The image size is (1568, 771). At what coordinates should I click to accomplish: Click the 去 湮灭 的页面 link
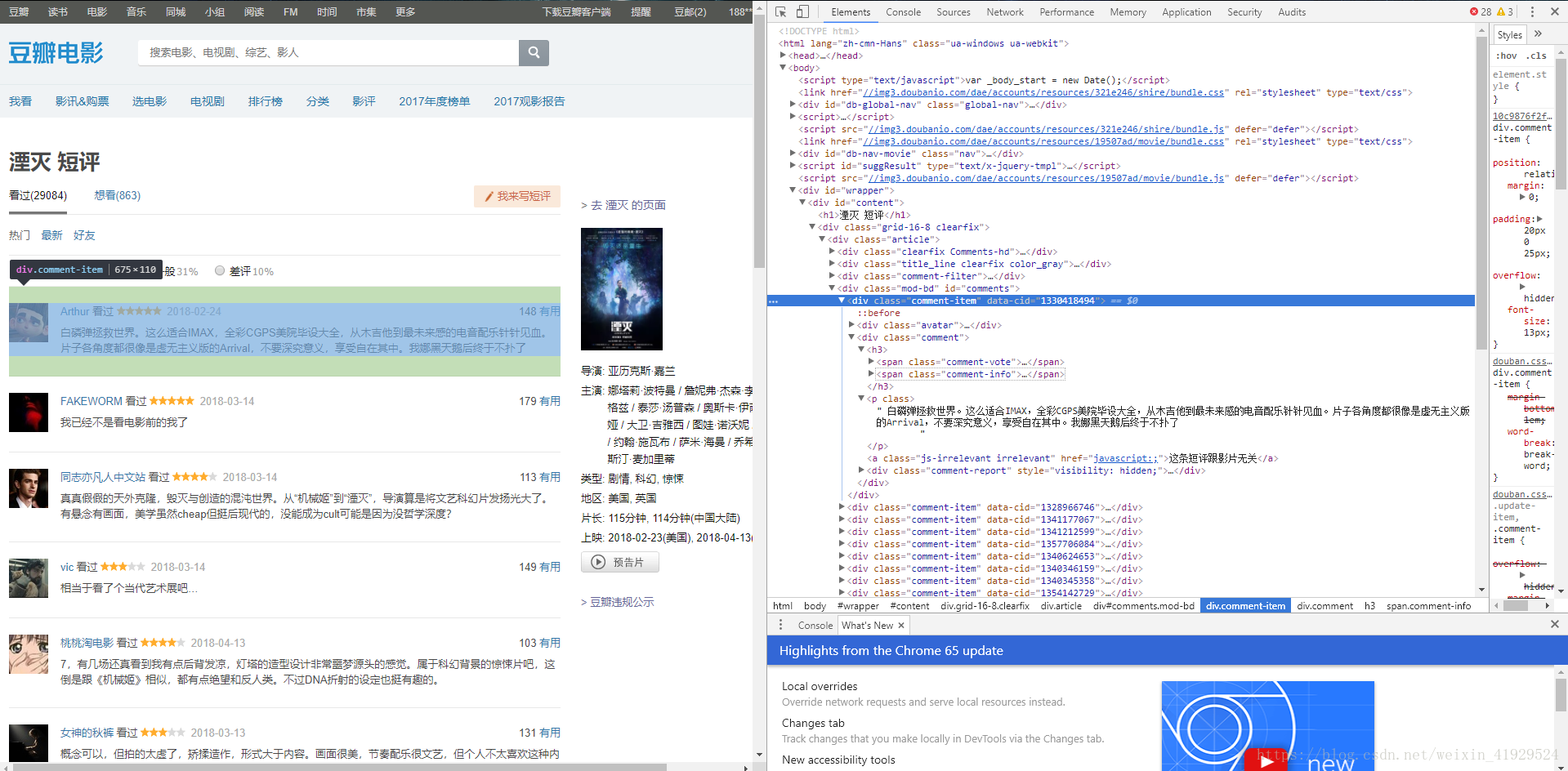pos(623,205)
